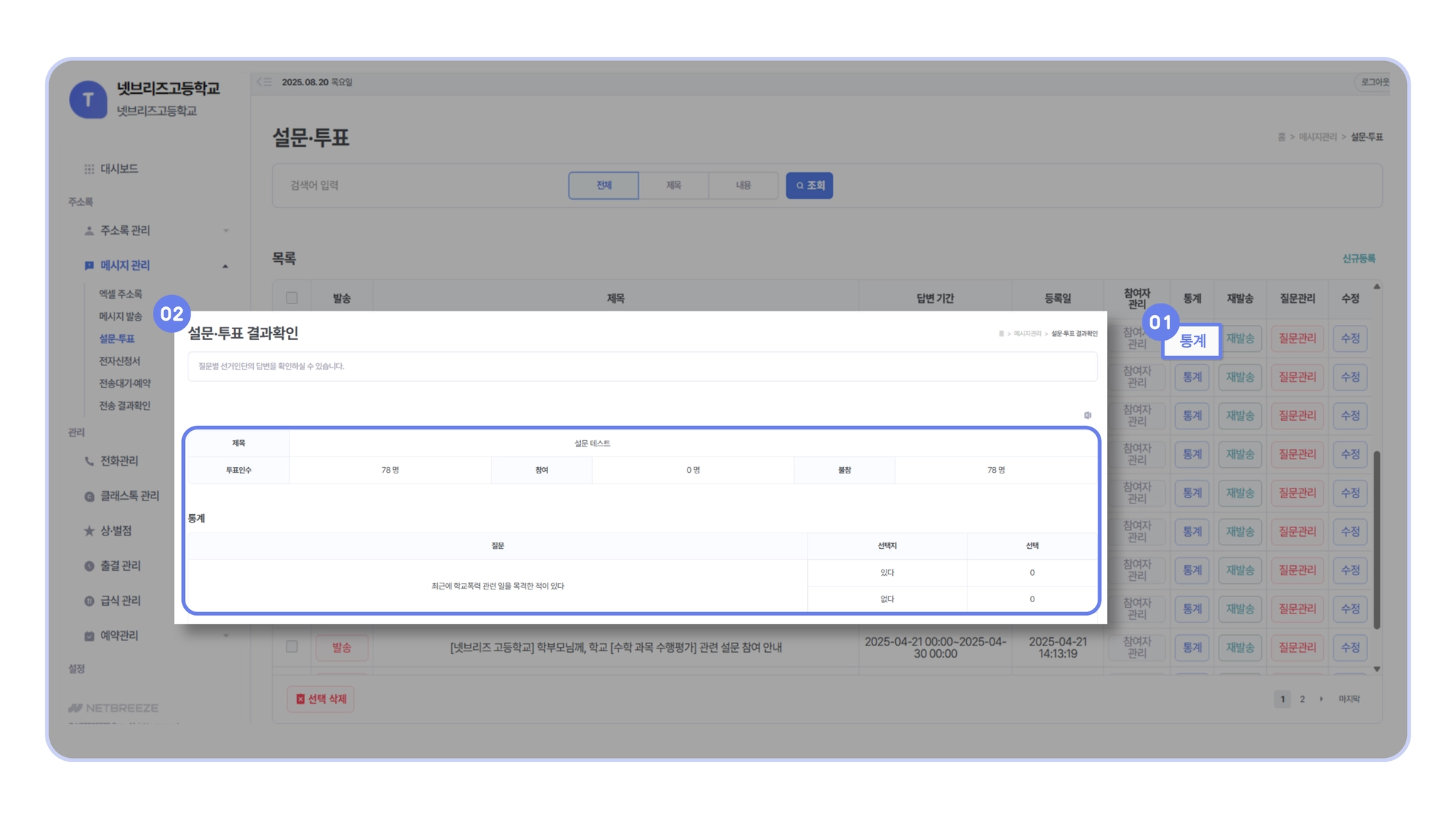Click the 예약관리 calendar icon
Screen dimensions: 1456x819
pyautogui.click(x=89, y=636)
